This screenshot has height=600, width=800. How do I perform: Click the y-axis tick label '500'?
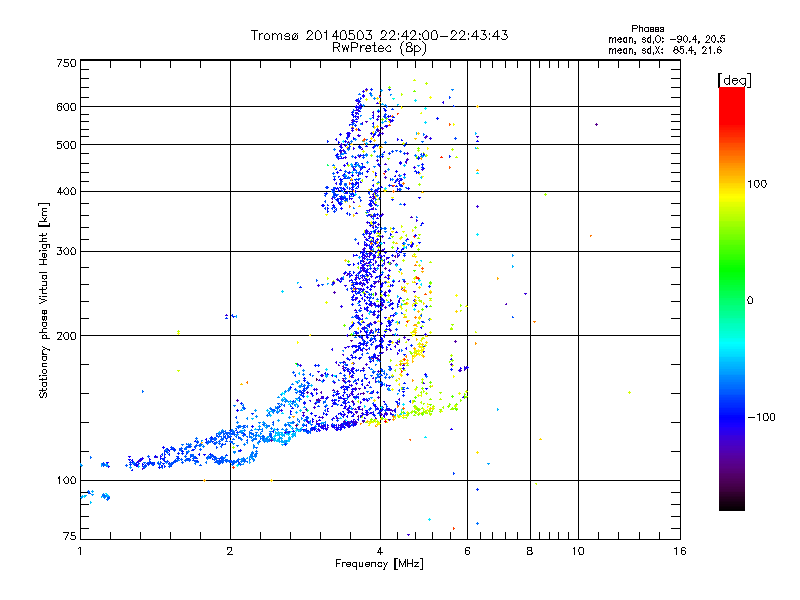click(66, 145)
